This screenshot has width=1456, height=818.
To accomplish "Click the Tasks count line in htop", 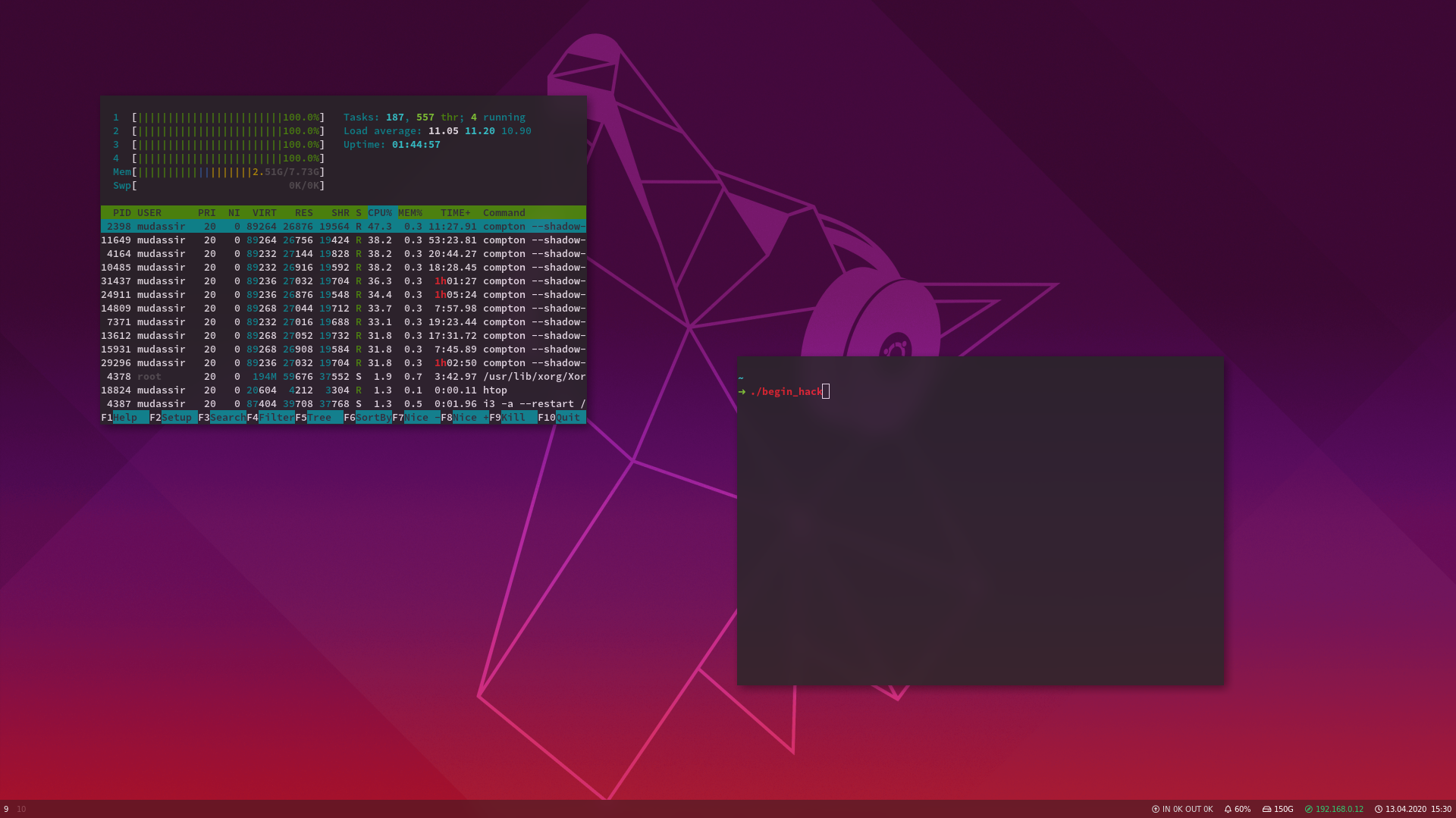I will (x=435, y=118).
